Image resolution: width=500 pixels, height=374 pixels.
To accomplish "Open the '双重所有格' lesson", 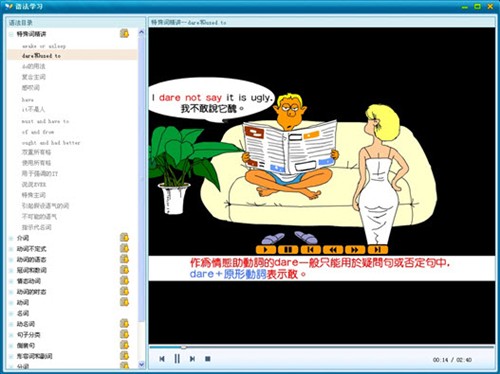I will [x=36, y=152].
